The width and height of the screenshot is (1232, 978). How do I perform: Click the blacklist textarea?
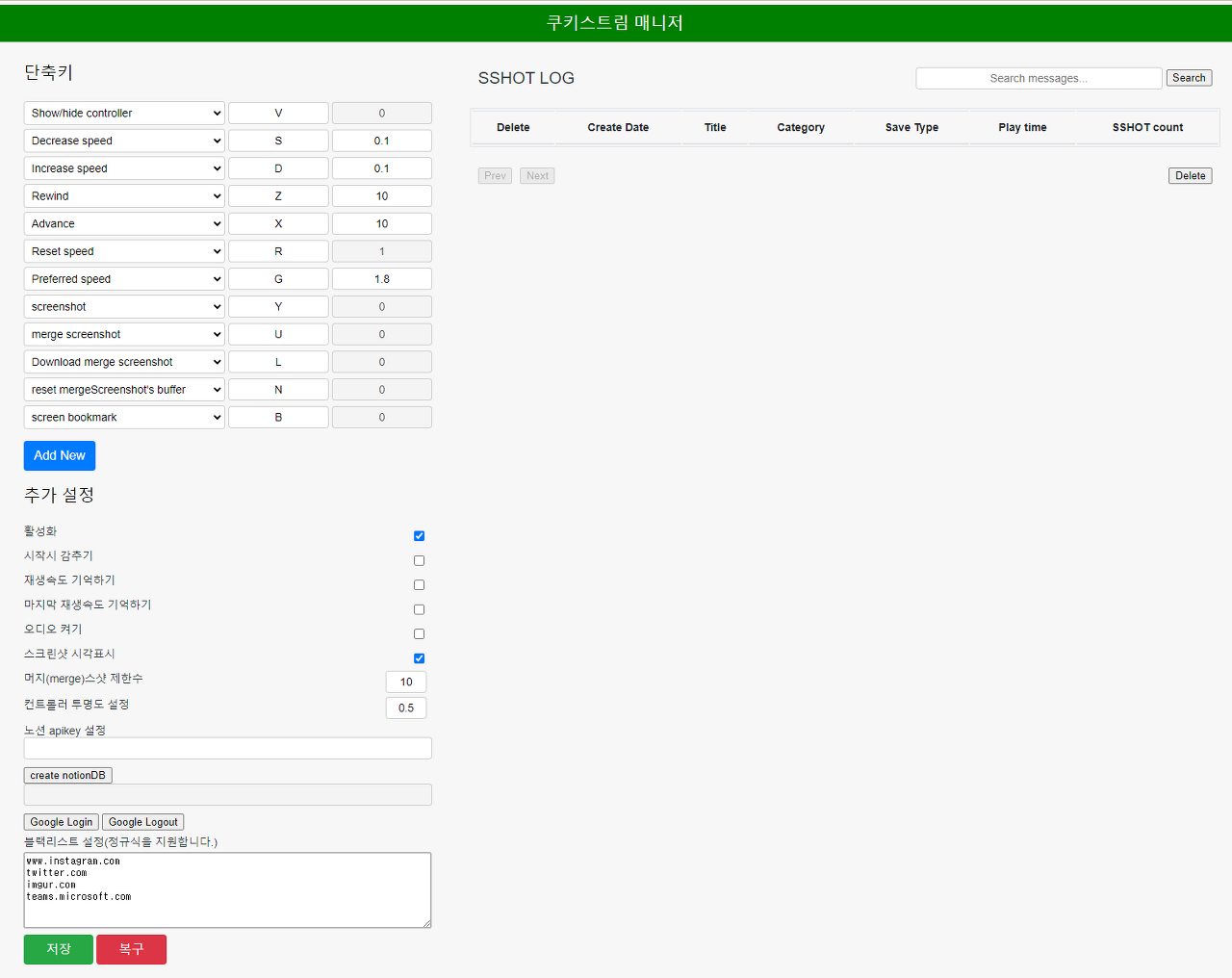[x=228, y=890]
